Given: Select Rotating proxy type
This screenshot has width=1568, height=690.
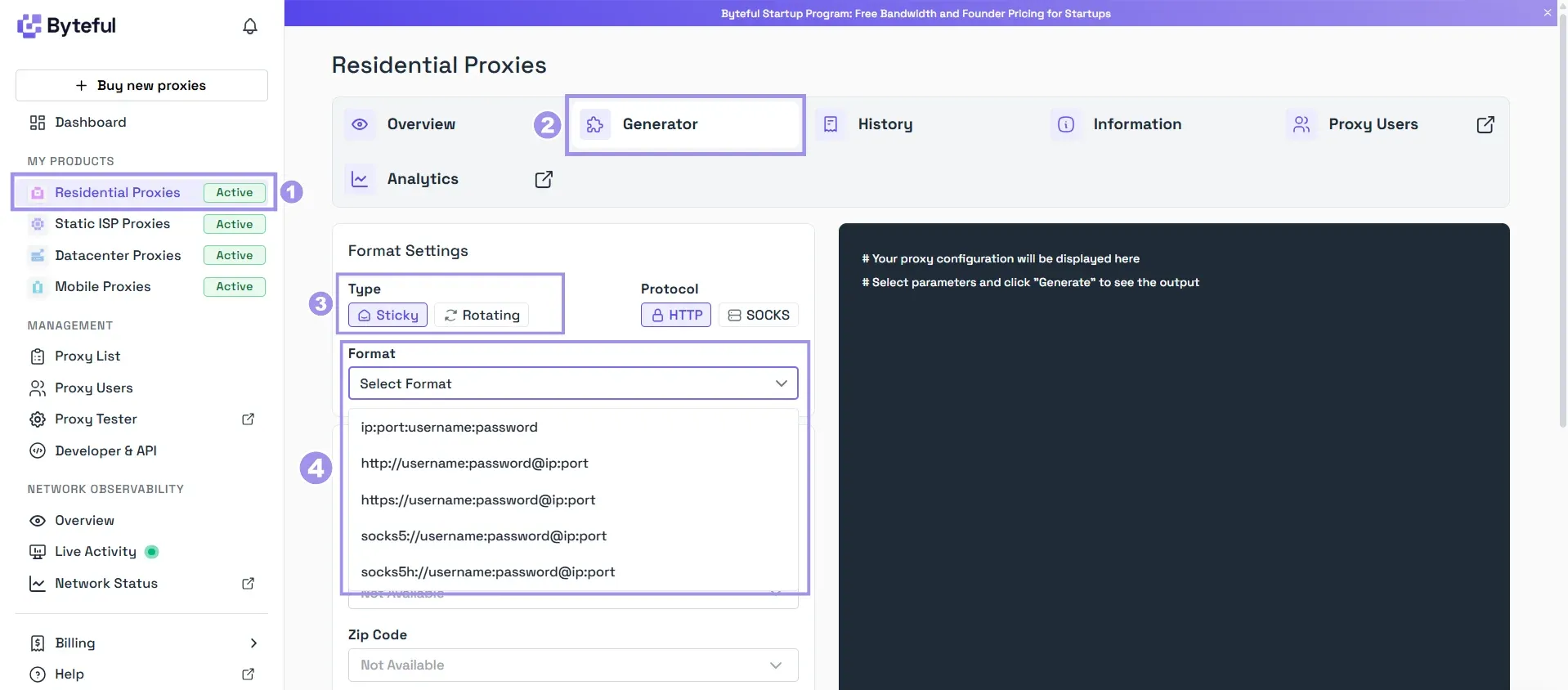Looking at the screenshot, I should pyautogui.click(x=482, y=315).
